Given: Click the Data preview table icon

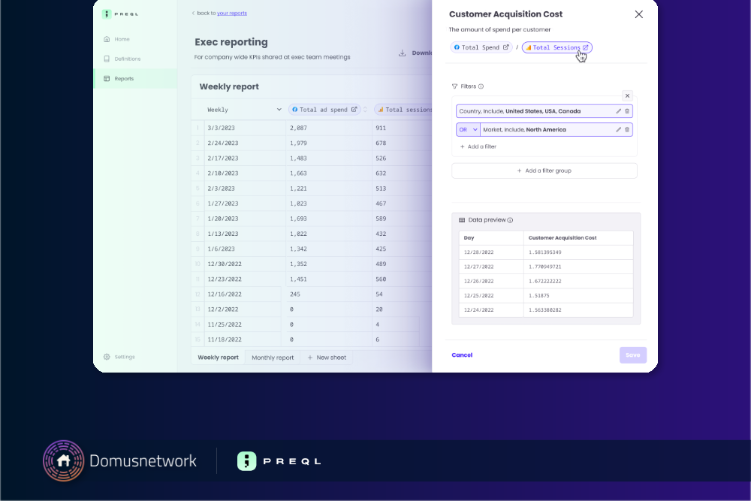Looking at the screenshot, I should pos(462,220).
